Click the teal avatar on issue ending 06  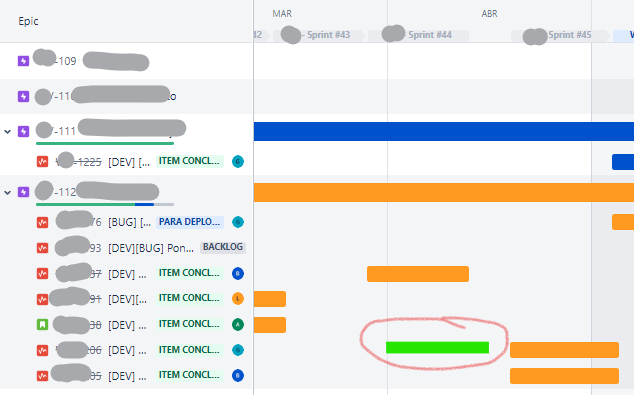238,350
